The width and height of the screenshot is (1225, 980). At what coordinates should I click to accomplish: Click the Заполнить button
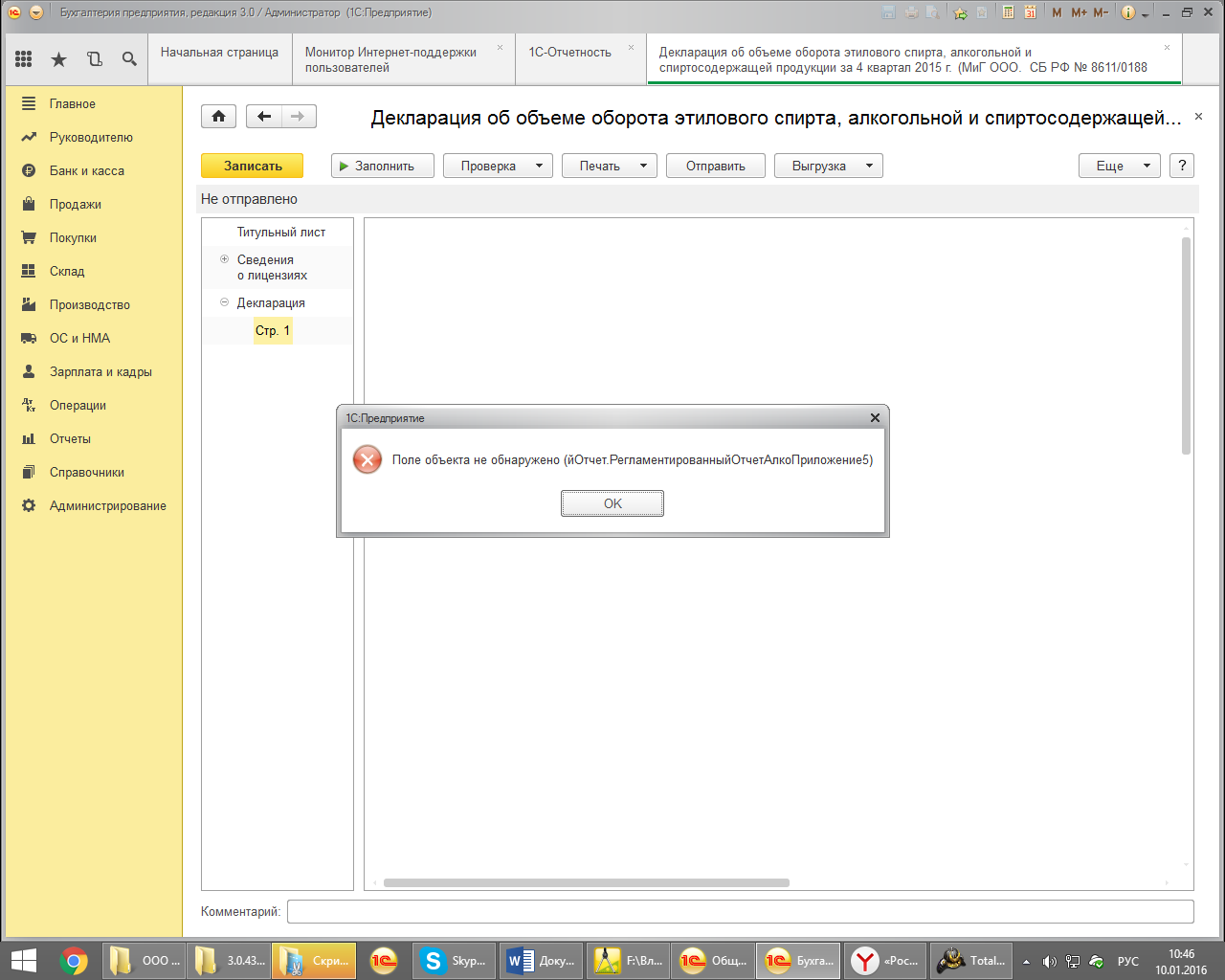coord(383,166)
